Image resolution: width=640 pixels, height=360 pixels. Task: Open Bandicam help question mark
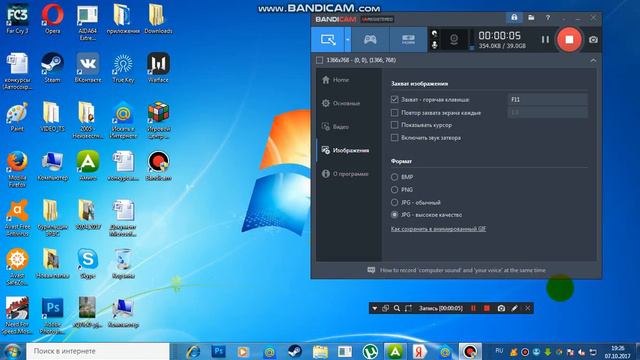[x=548, y=18]
